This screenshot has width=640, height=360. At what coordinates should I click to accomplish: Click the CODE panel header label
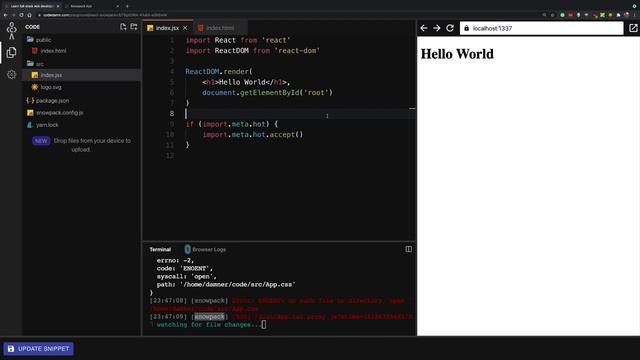[x=33, y=27]
